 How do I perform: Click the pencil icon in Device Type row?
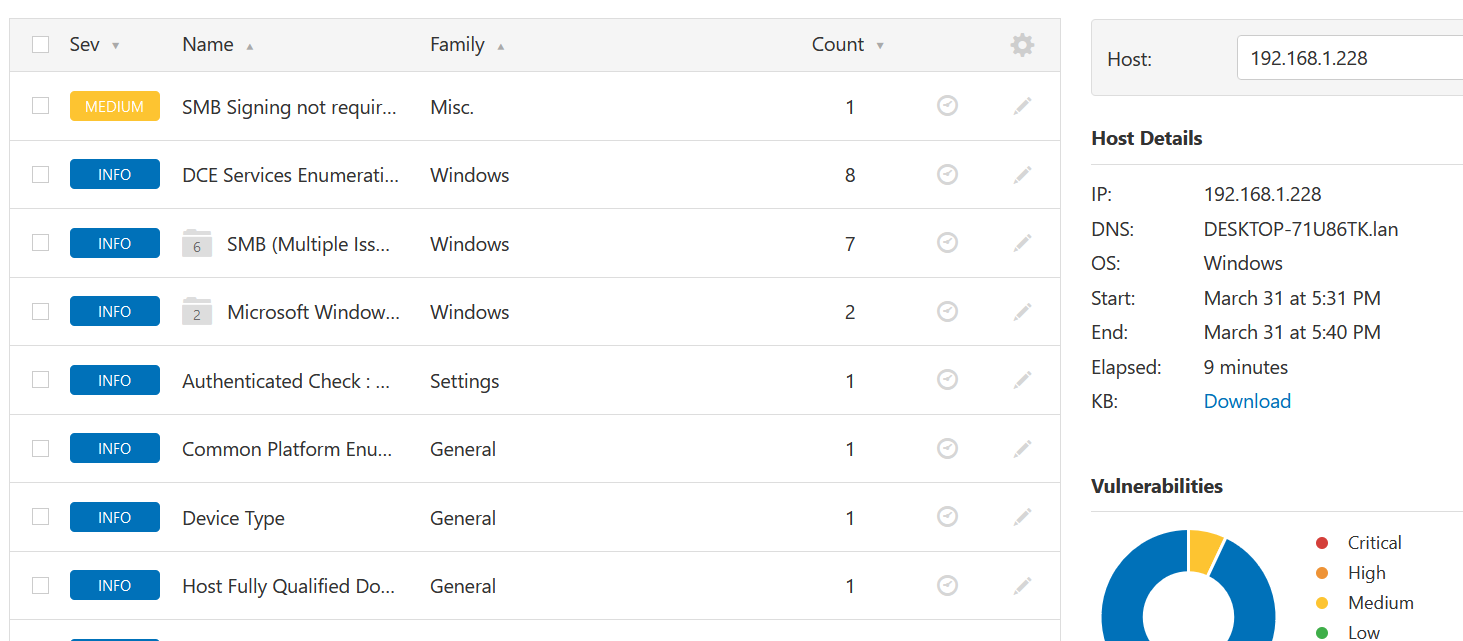[1022, 517]
